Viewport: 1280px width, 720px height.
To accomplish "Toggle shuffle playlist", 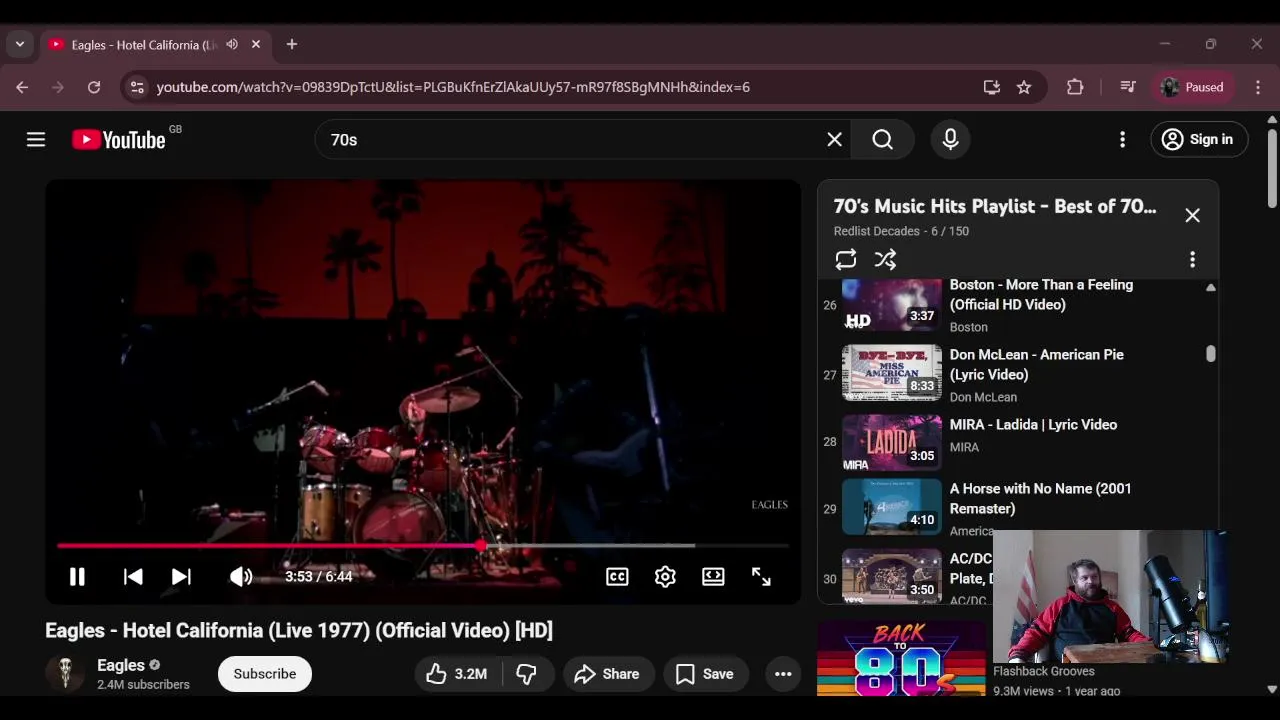I will pyautogui.click(x=885, y=260).
